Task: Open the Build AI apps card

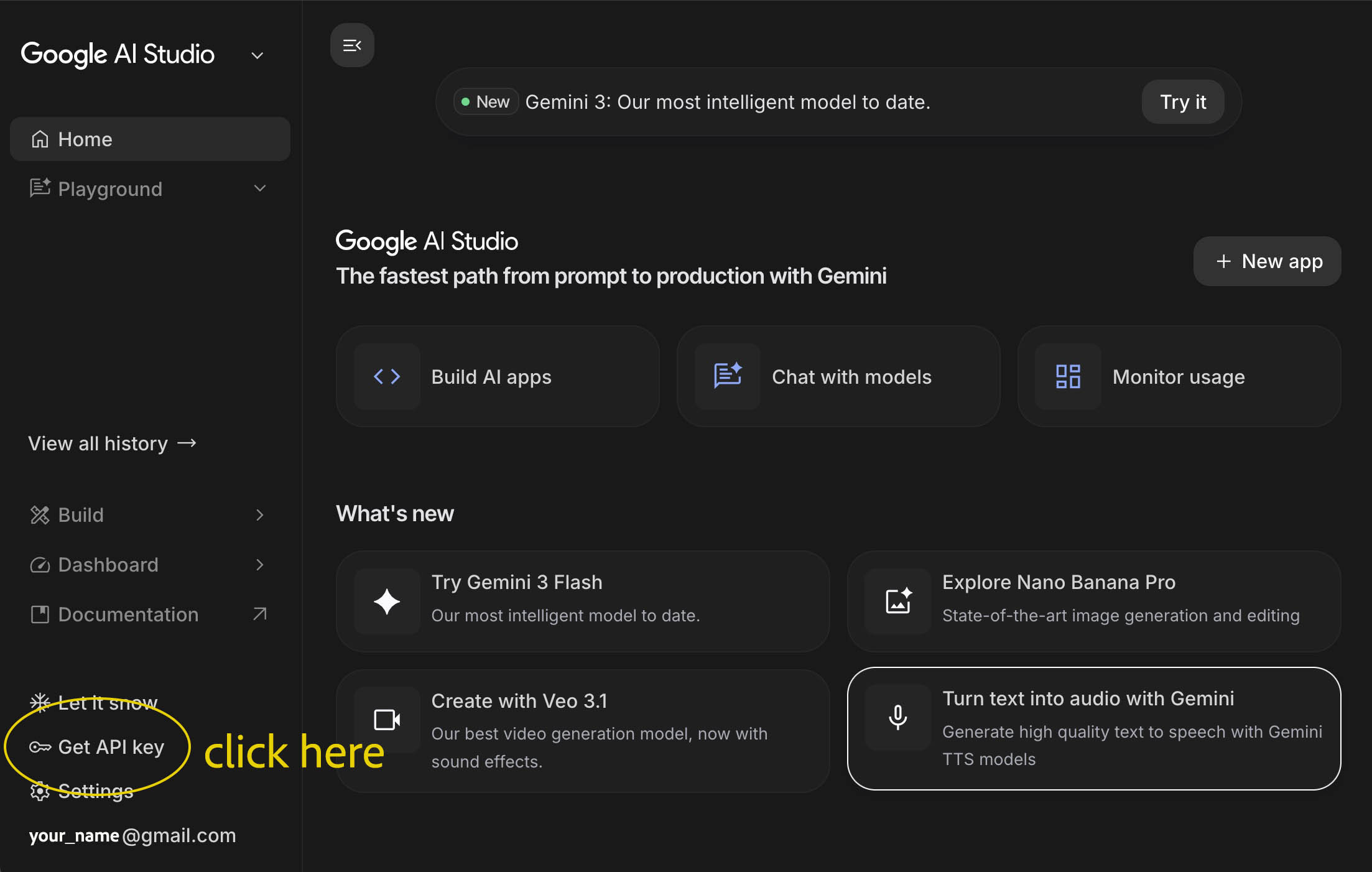Action: click(498, 376)
